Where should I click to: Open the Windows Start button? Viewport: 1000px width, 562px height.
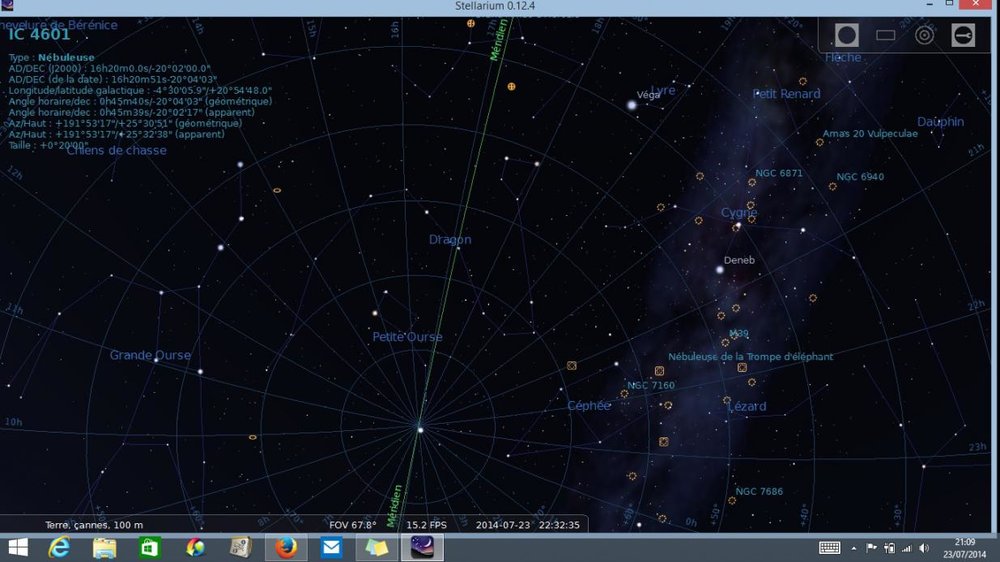(x=18, y=547)
